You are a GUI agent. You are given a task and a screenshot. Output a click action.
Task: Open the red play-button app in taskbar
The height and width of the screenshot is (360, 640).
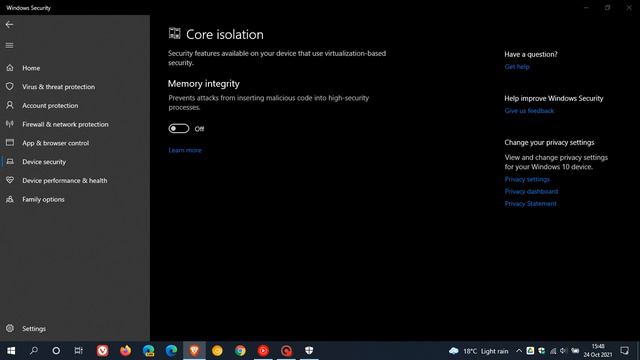click(263, 351)
